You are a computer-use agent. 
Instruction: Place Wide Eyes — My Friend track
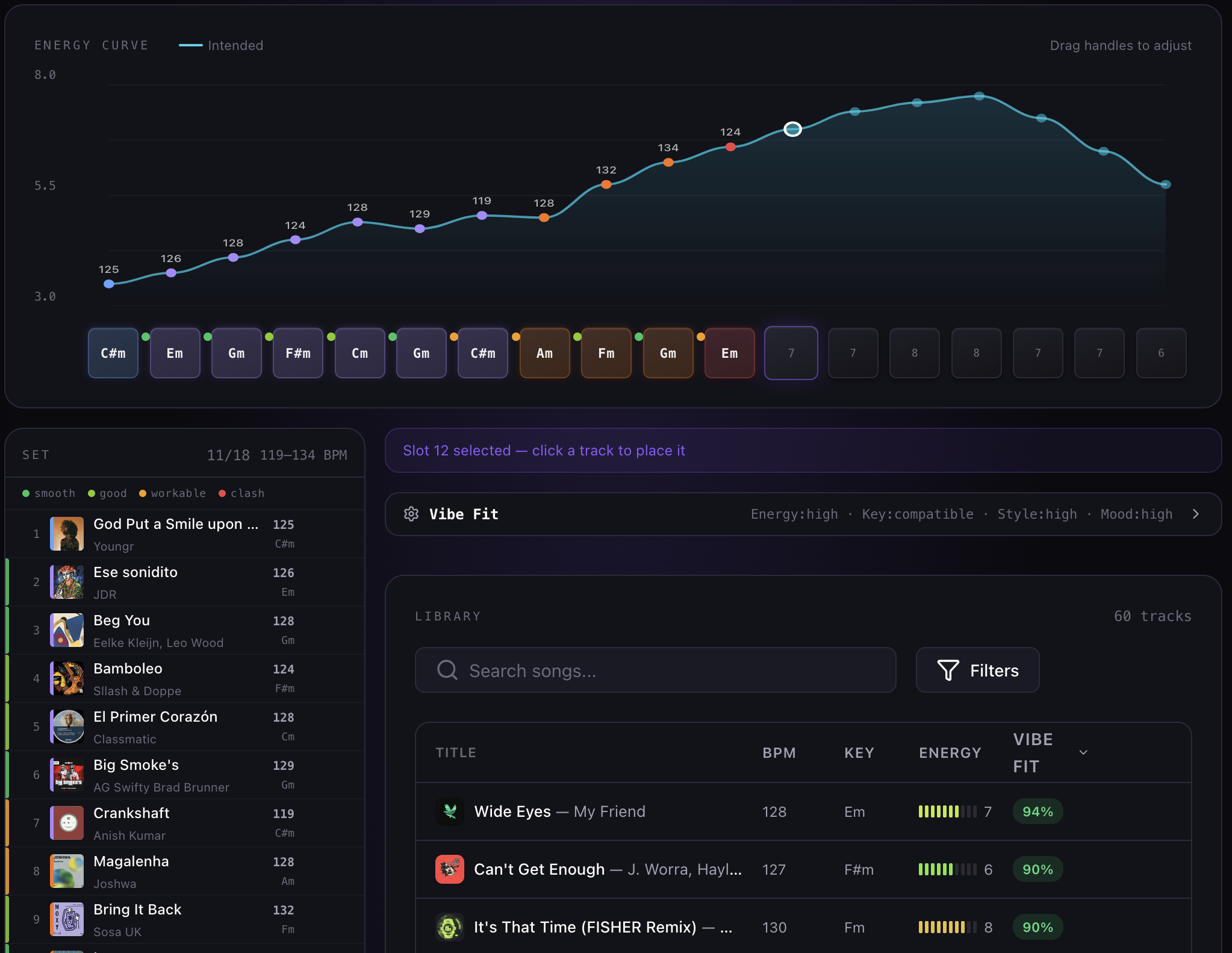(803, 811)
